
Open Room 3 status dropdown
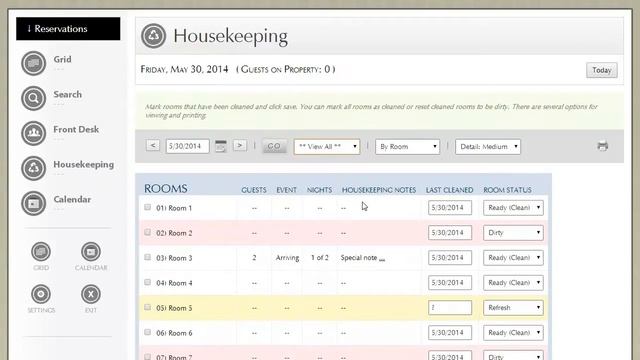(x=513, y=258)
